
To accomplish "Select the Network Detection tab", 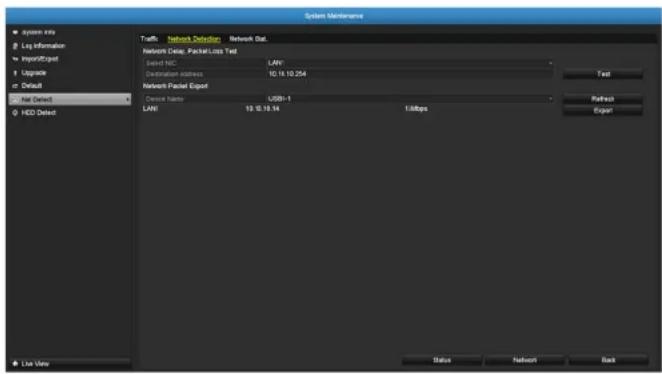I will tap(194, 39).
